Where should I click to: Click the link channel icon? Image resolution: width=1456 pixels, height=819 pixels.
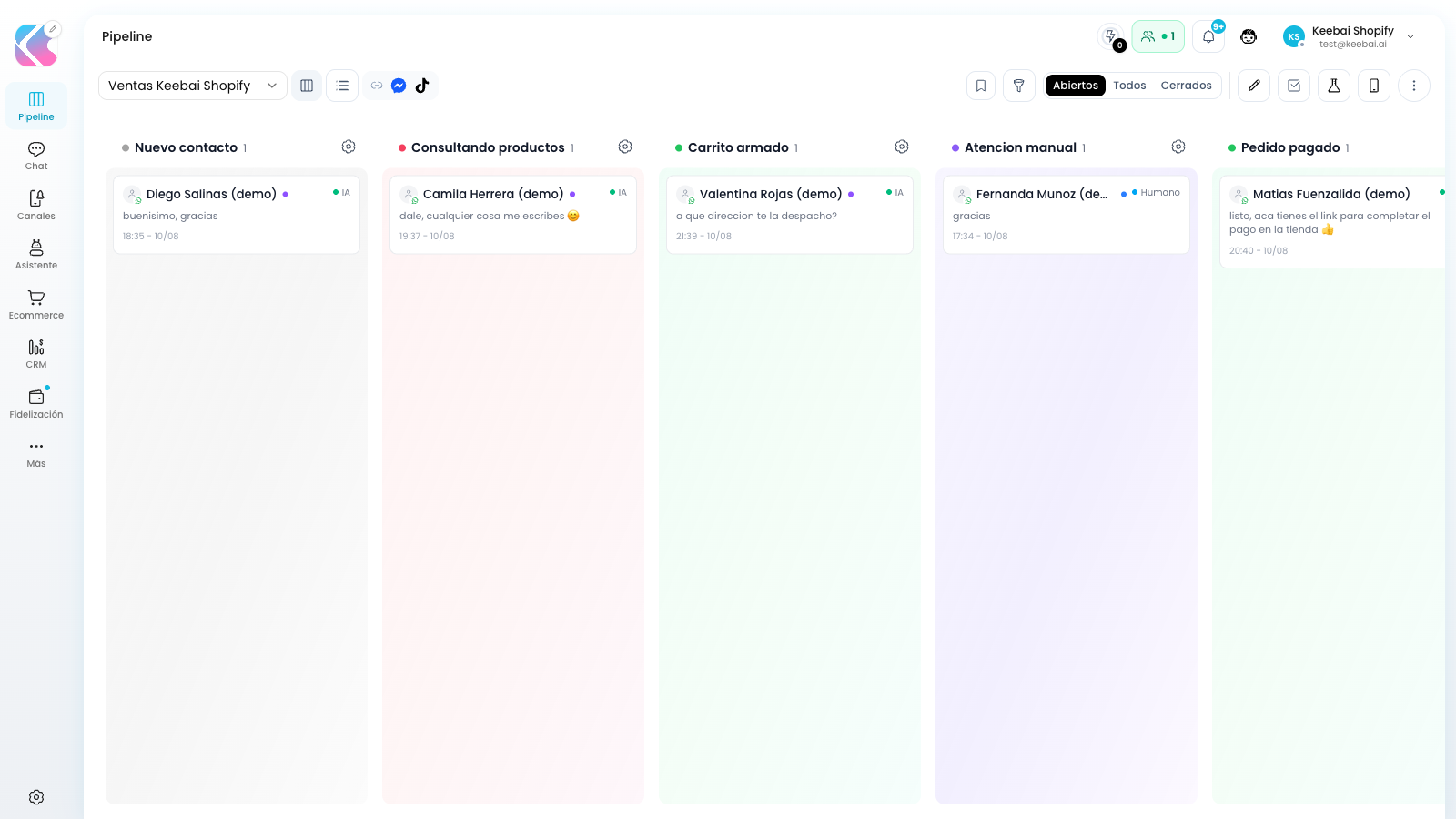coord(377,86)
